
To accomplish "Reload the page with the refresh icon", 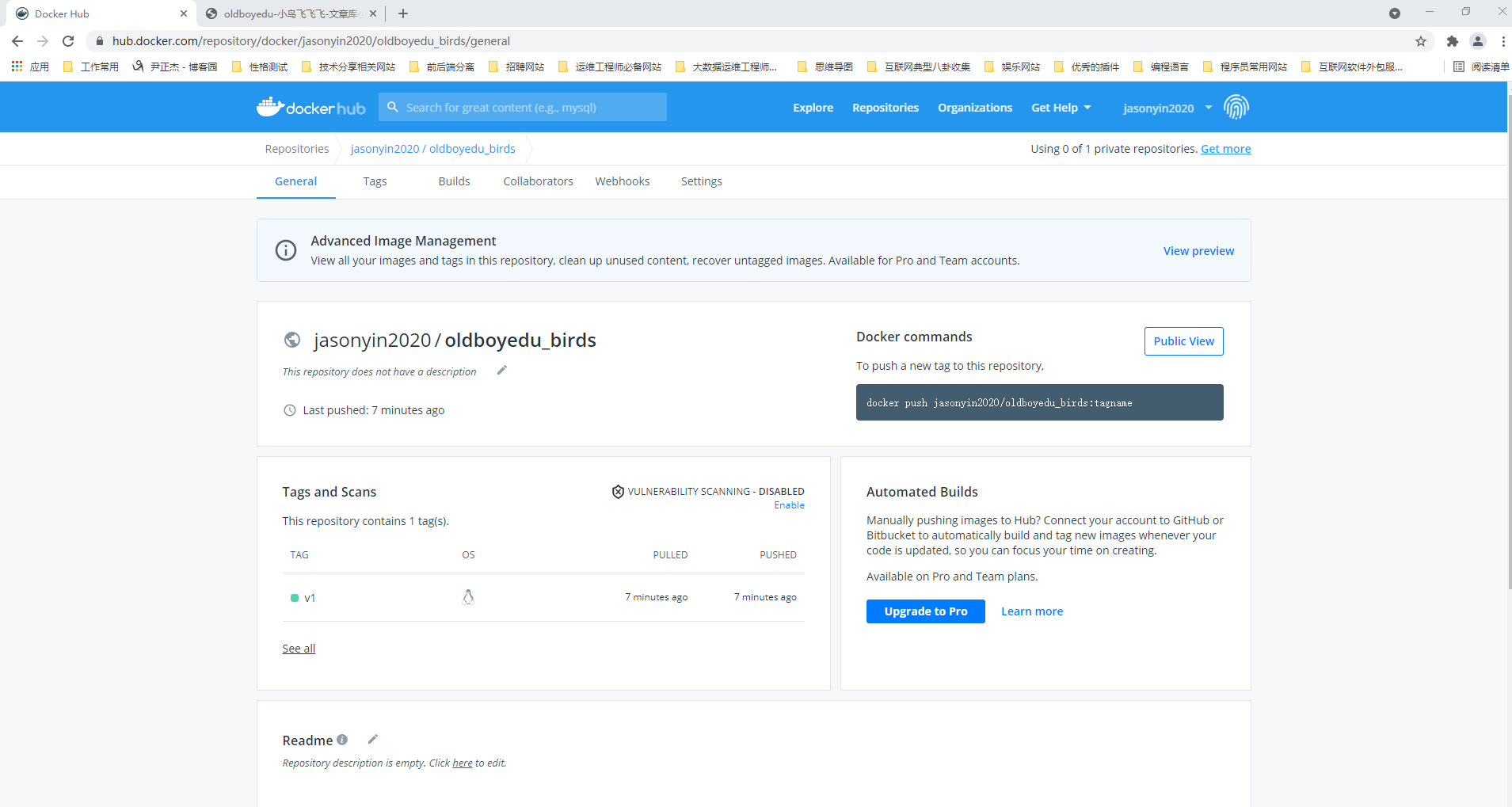I will 68,41.
